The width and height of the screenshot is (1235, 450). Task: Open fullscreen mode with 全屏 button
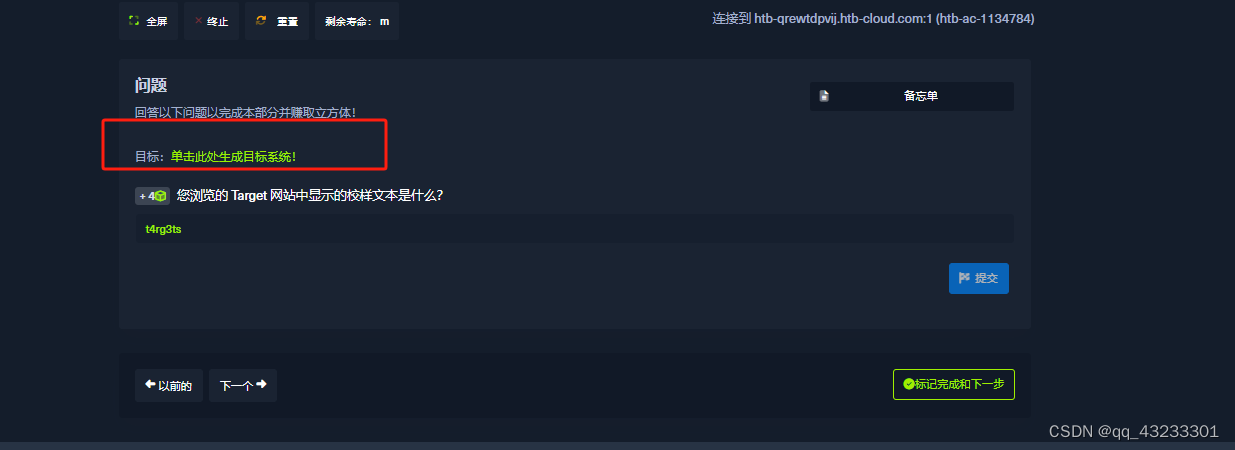(x=148, y=20)
